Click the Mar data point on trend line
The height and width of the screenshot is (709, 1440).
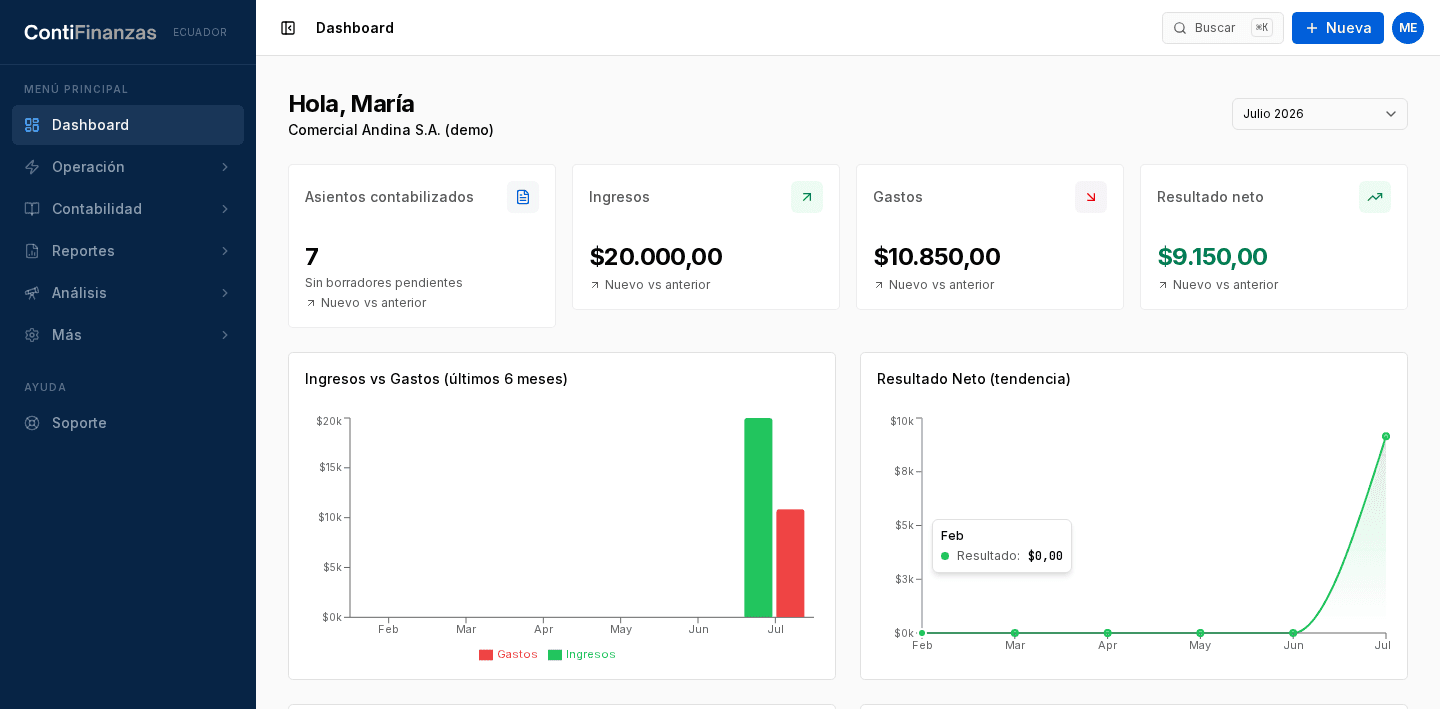click(x=1015, y=633)
